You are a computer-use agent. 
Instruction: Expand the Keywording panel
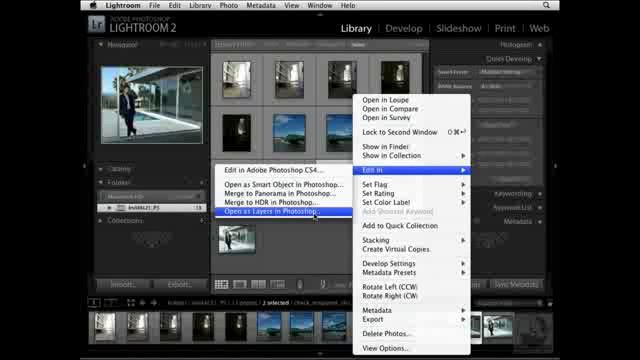pos(540,194)
